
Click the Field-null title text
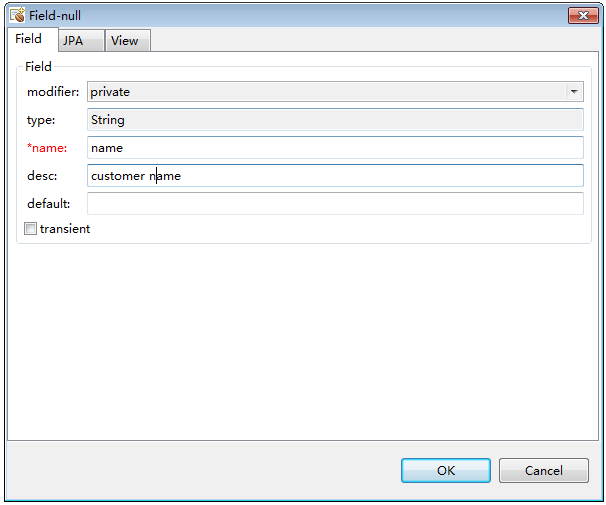pos(55,16)
